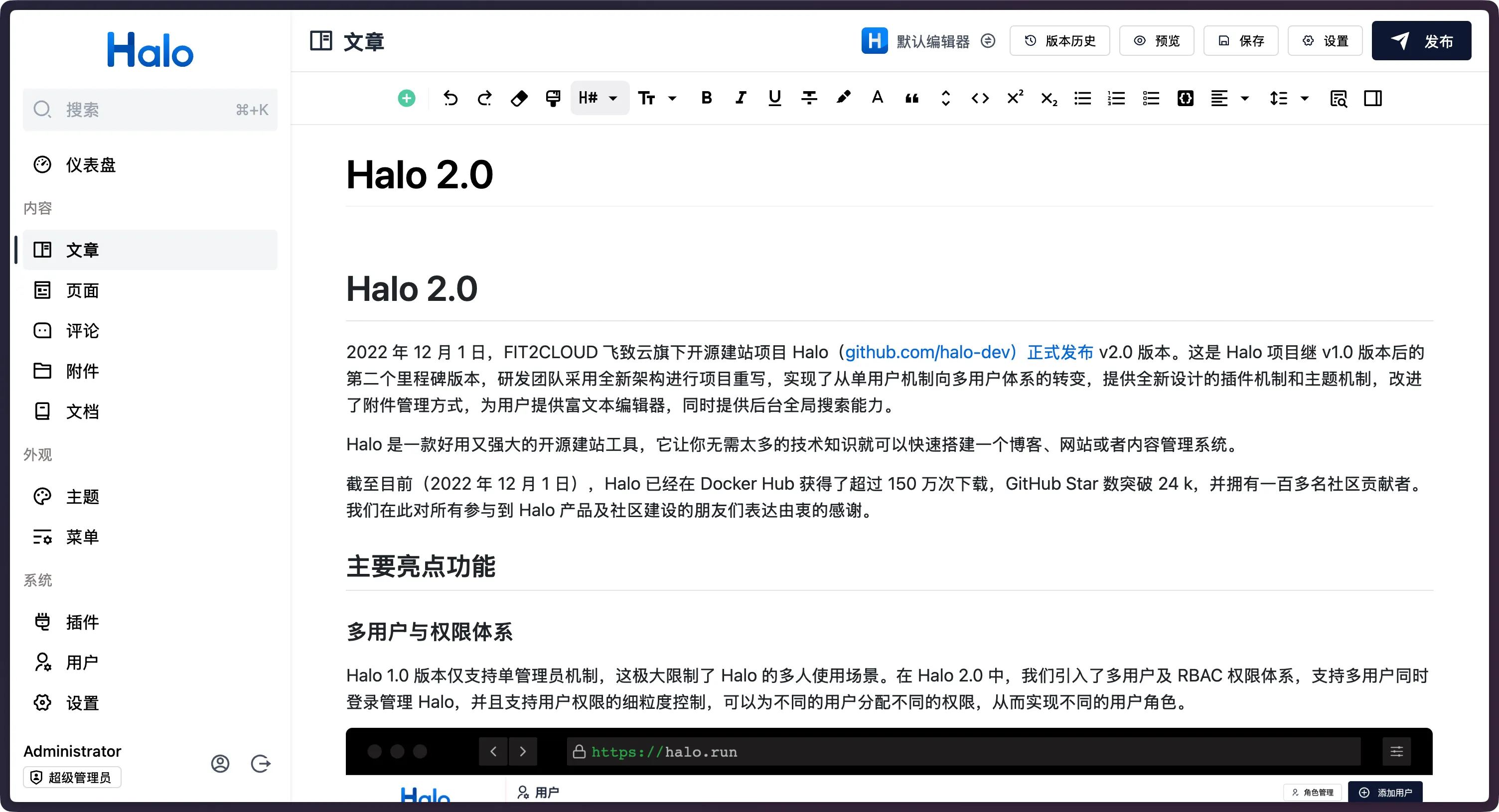Undo the last edit
Viewport: 1499px width, 812px height.
(x=450, y=98)
